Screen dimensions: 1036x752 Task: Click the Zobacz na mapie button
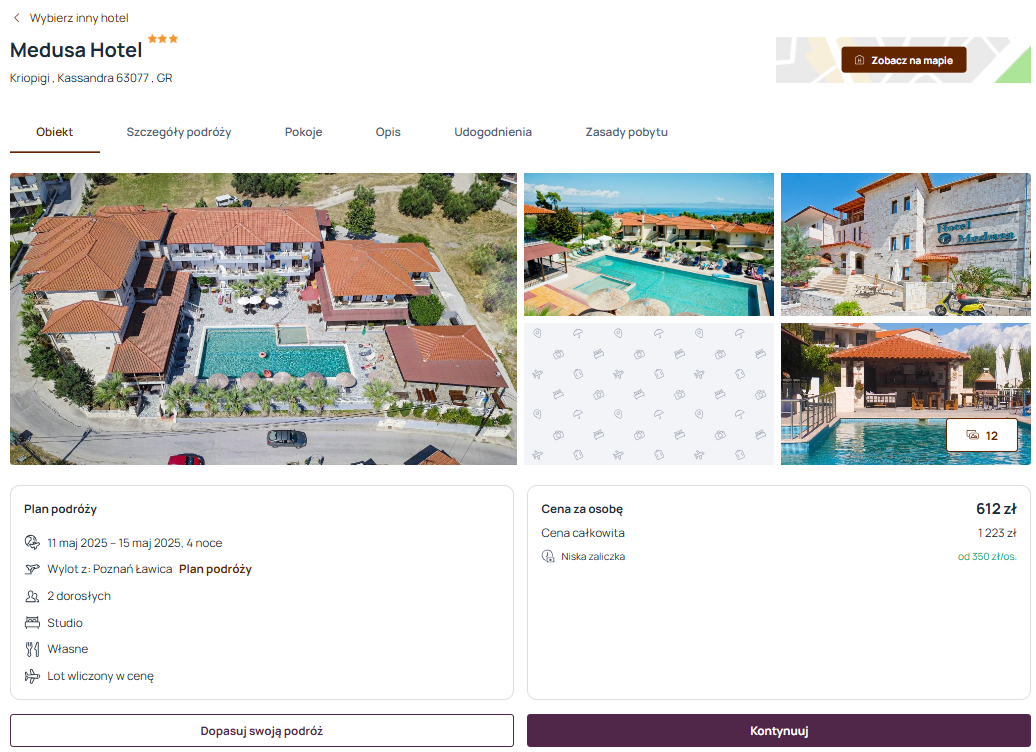pos(904,60)
